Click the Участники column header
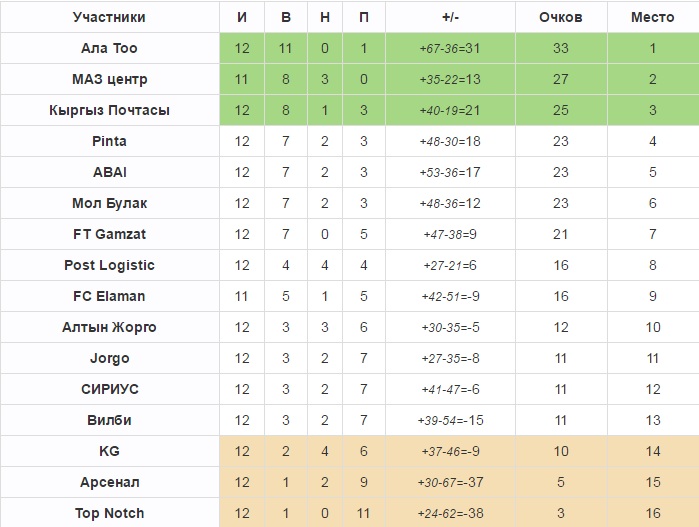The image size is (699, 527). pos(109,17)
